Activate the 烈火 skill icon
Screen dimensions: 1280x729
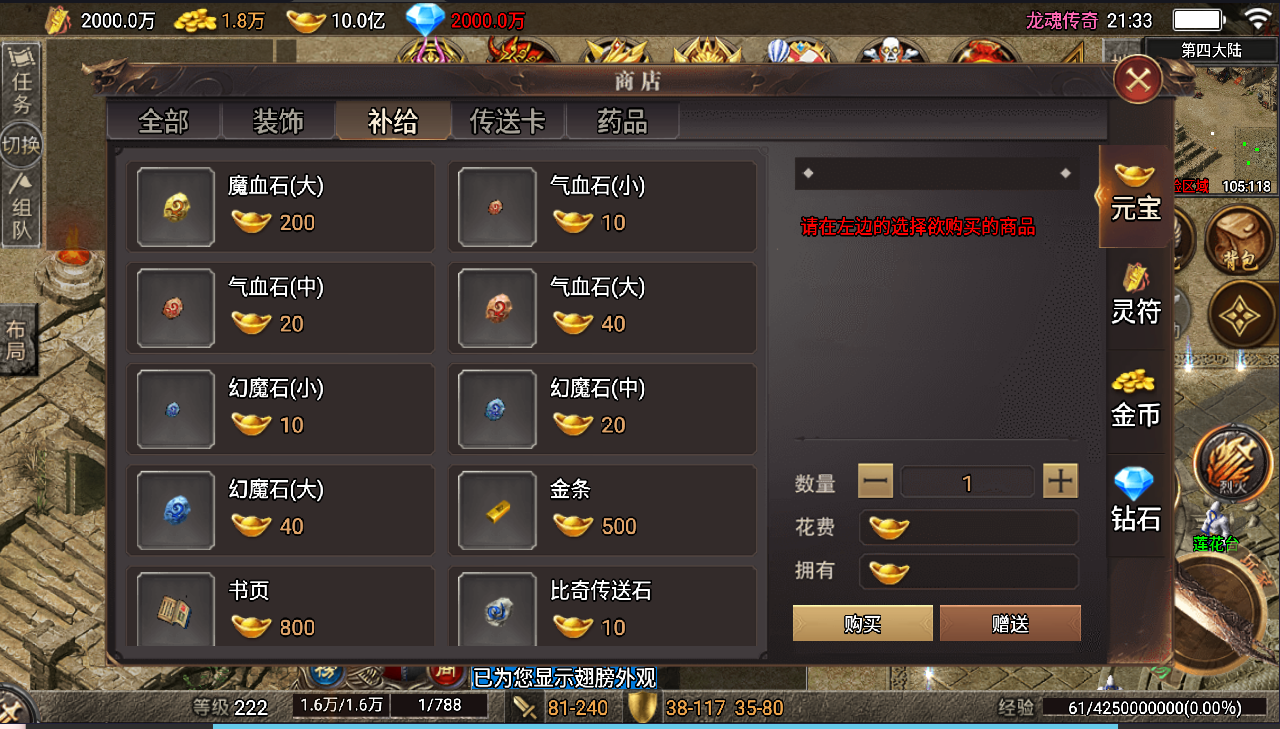pos(1229,464)
